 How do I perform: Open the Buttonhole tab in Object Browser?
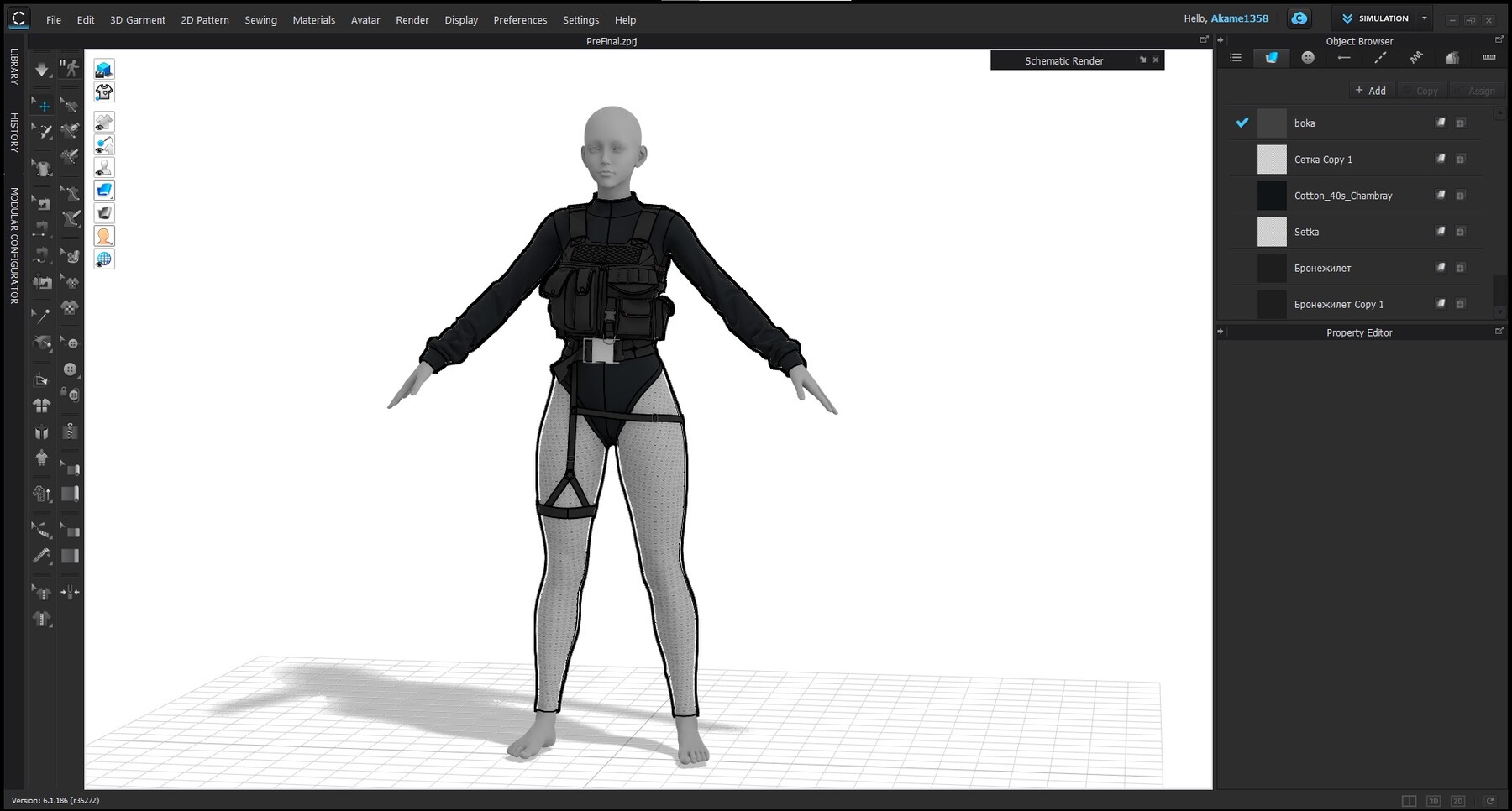(x=1344, y=58)
